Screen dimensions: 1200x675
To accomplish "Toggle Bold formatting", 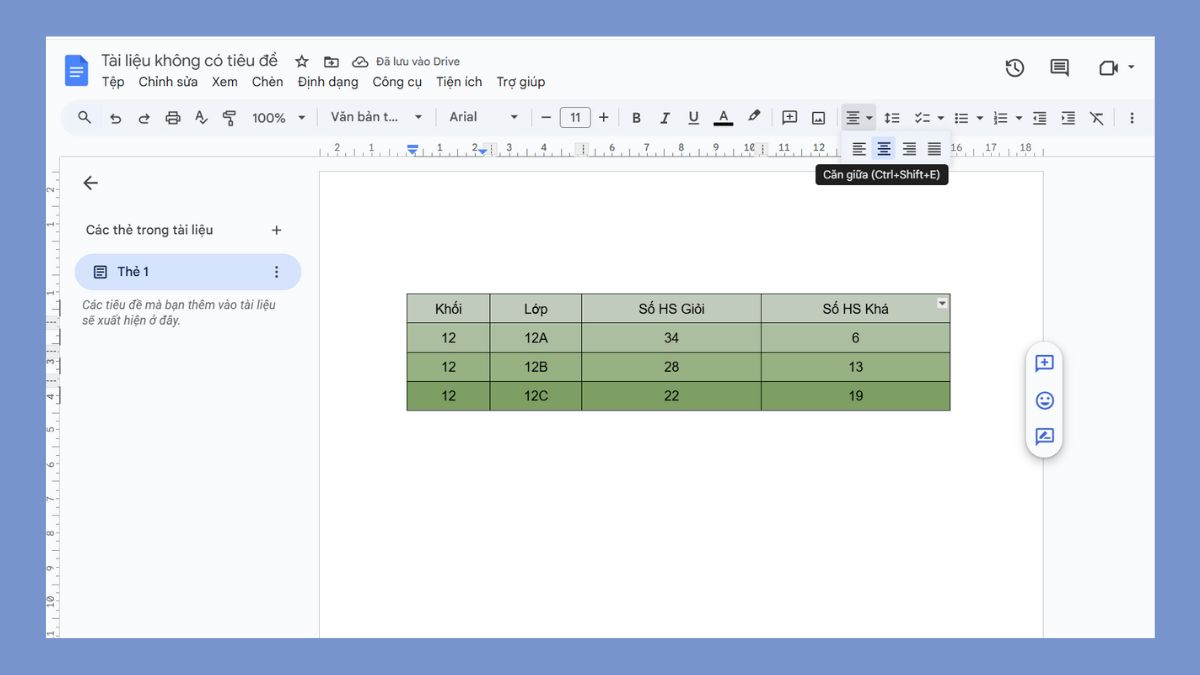I will 636,118.
